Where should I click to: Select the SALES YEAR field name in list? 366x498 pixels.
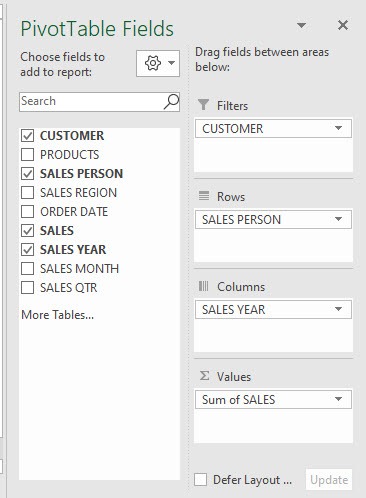tap(73, 250)
